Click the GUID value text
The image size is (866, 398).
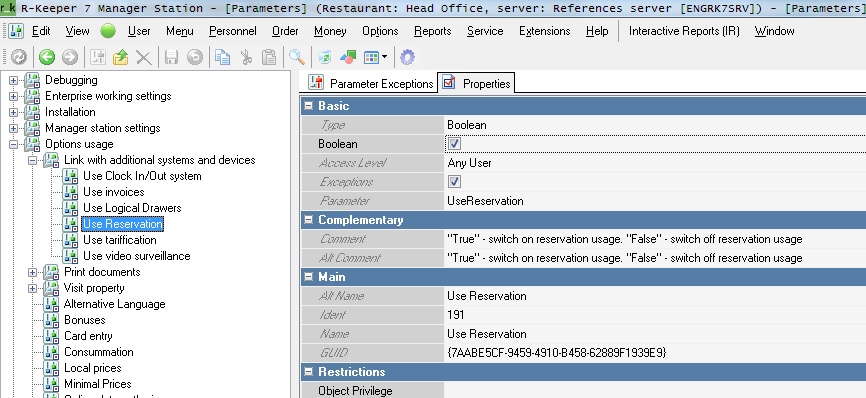tap(557, 353)
